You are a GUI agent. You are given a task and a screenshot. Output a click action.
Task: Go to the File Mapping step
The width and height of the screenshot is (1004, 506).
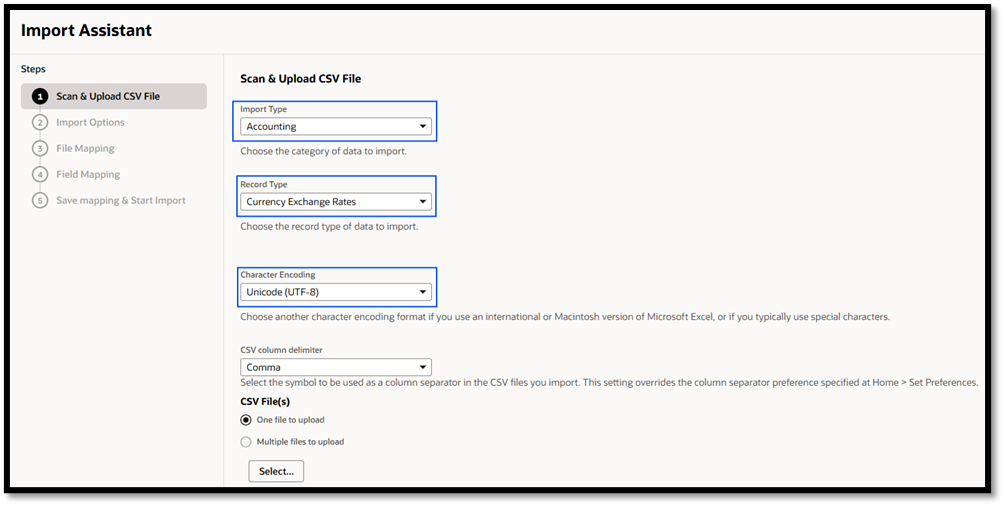pyautogui.click(x=85, y=149)
